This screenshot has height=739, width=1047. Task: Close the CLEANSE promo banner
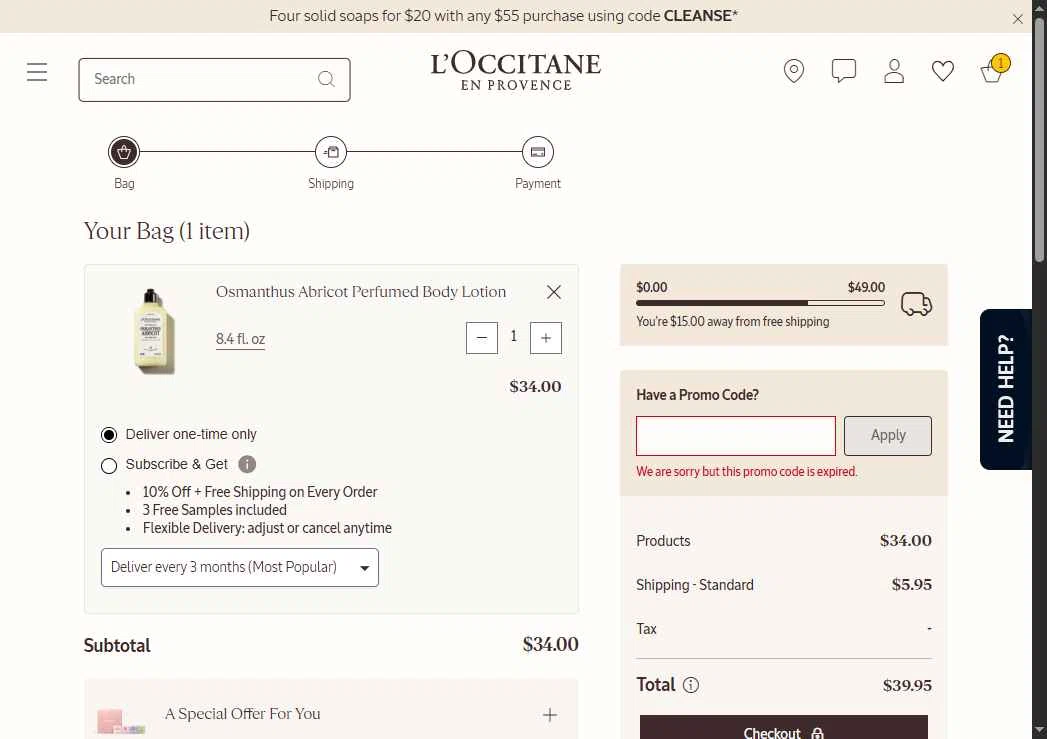[x=1017, y=19]
